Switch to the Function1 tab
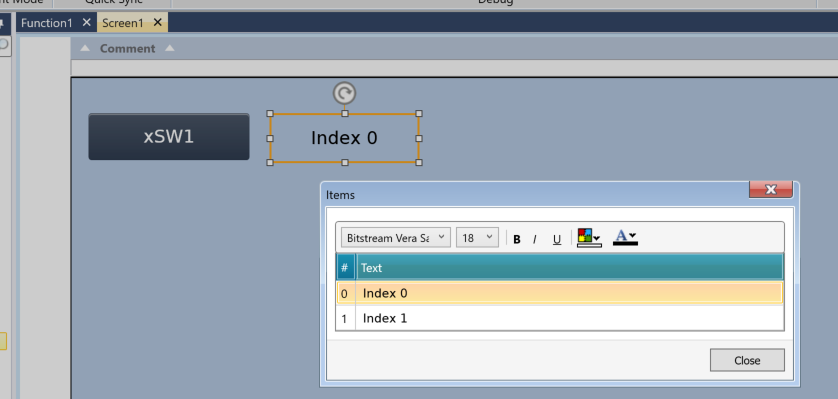This screenshot has width=838, height=399. pos(46,23)
